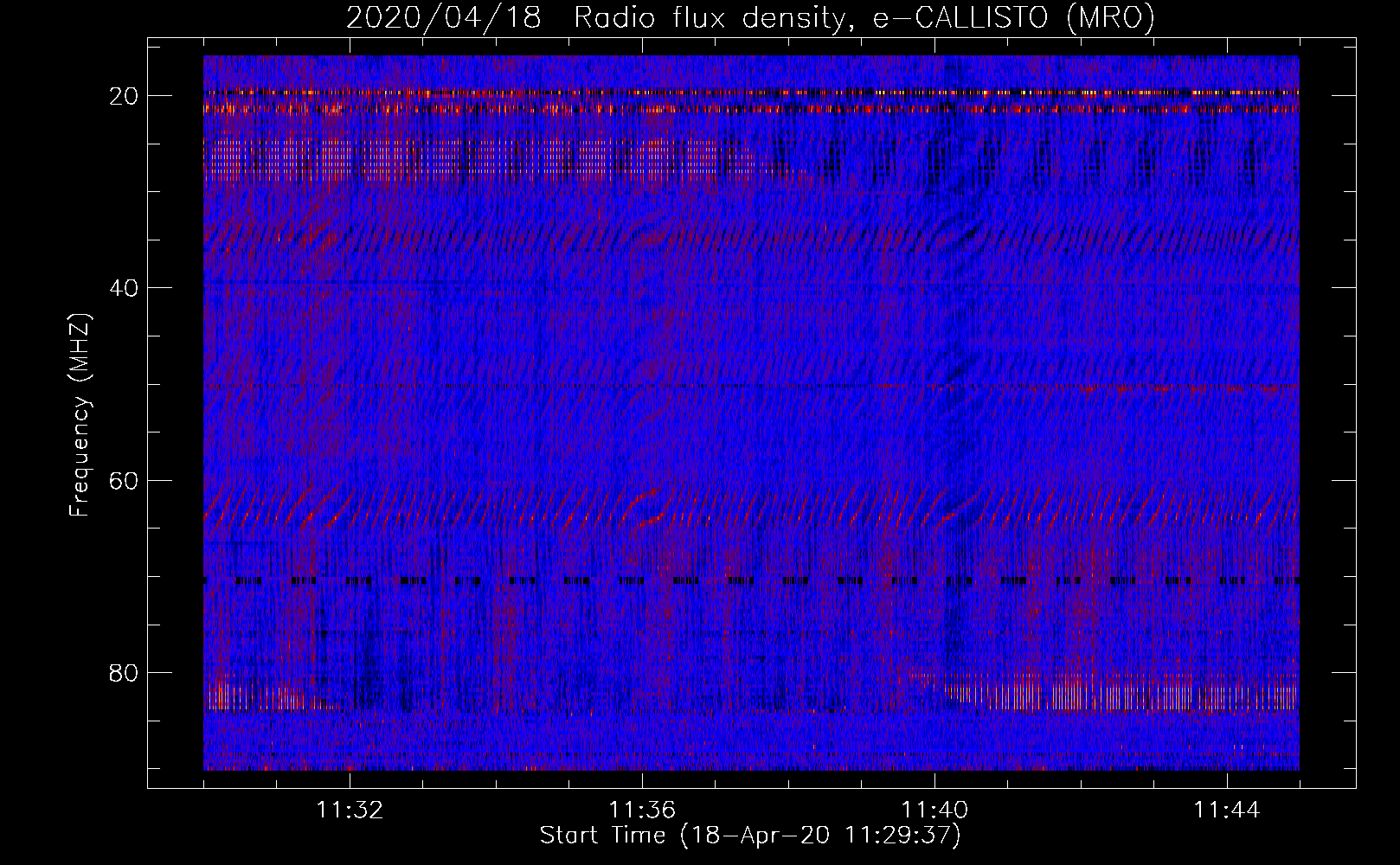This screenshot has height=865, width=1400.
Task: Click the 'Start Time (18-Apr-20 11:29:37)' label
Action: pos(750,836)
